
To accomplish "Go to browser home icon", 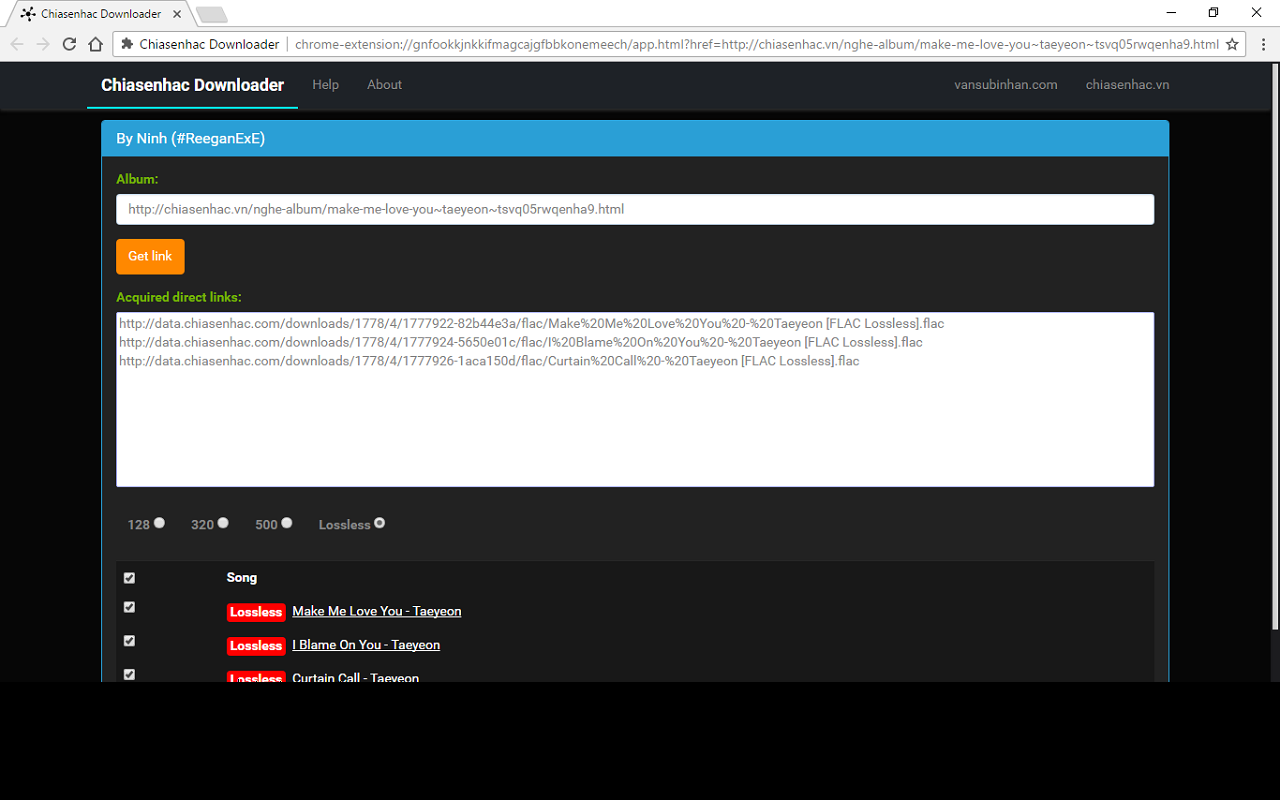I will click(x=95, y=44).
